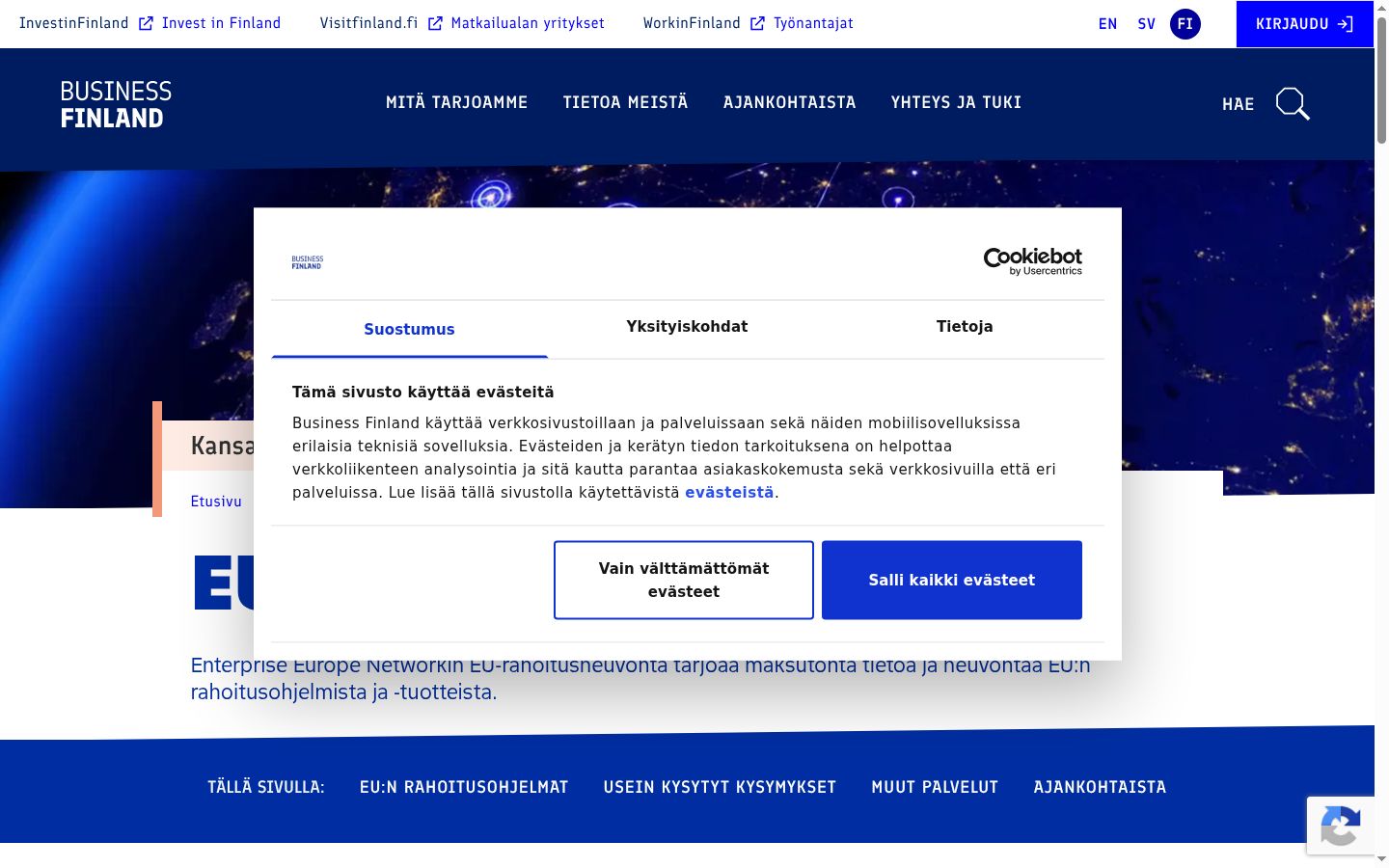
Task: Click the Cookiebot by Usercentrics logo
Action: click(1032, 260)
